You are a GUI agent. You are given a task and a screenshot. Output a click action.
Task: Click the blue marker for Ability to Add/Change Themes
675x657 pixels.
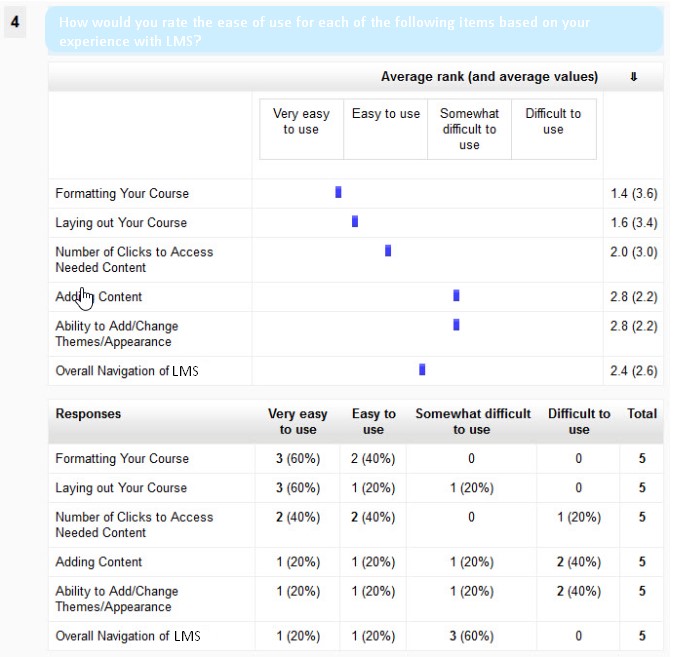coord(456,324)
